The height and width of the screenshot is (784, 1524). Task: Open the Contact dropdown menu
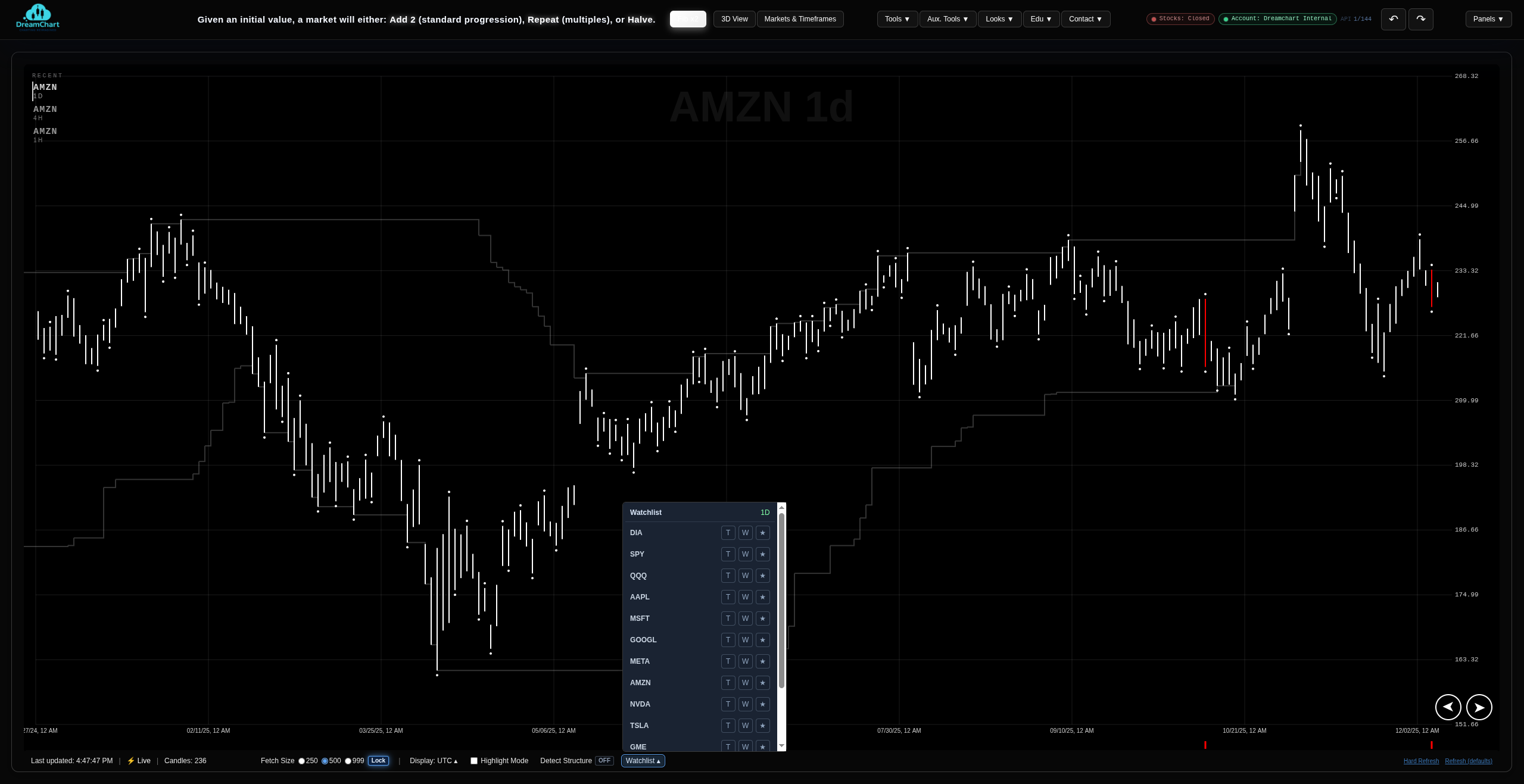1085,19
